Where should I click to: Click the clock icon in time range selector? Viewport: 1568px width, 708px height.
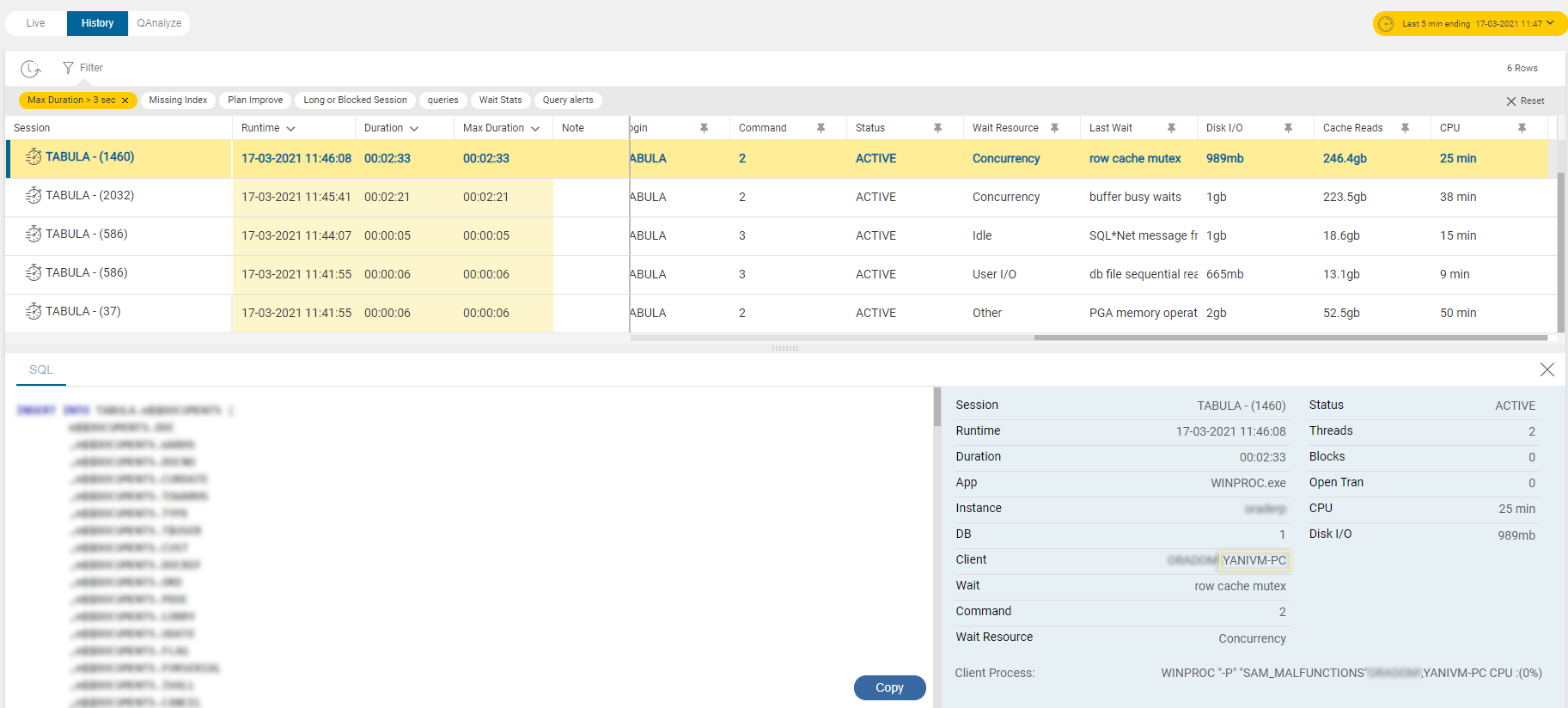click(1386, 24)
